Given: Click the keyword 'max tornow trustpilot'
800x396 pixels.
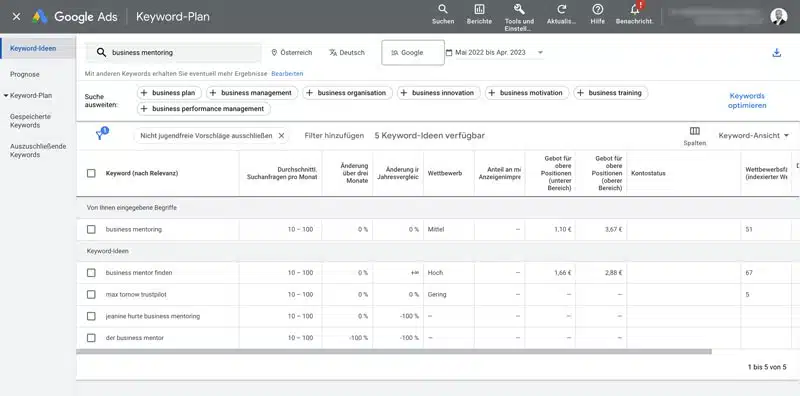Looking at the screenshot, I should pos(136,294).
